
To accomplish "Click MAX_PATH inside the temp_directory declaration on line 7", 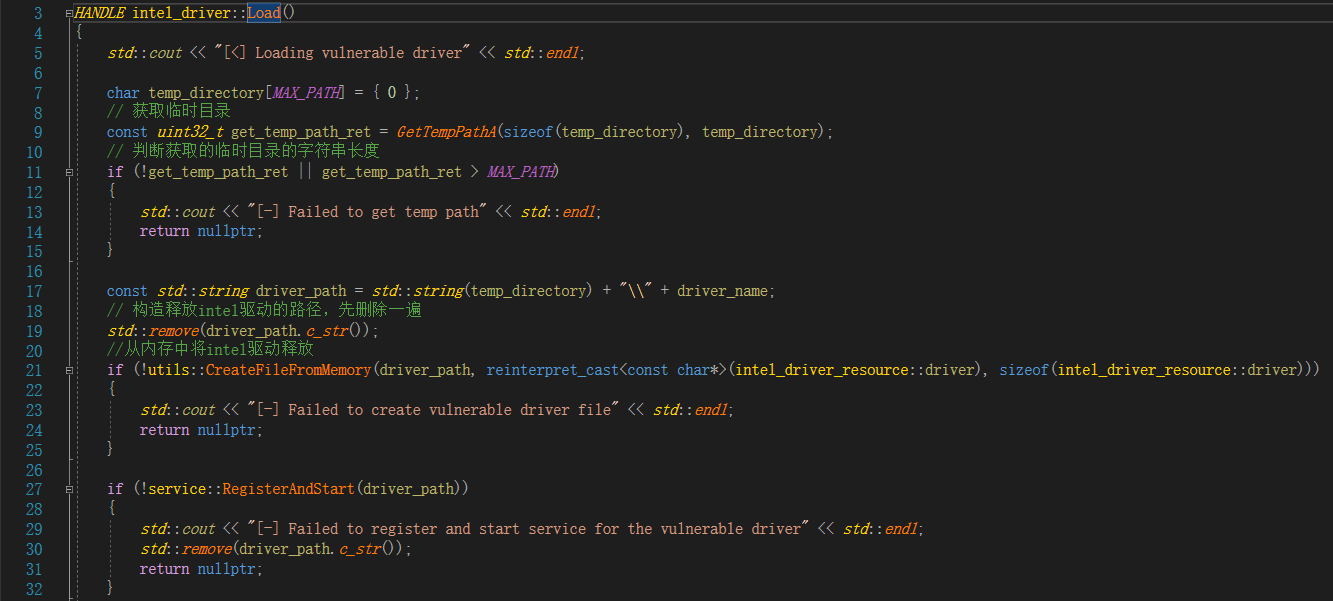I will click(306, 92).
